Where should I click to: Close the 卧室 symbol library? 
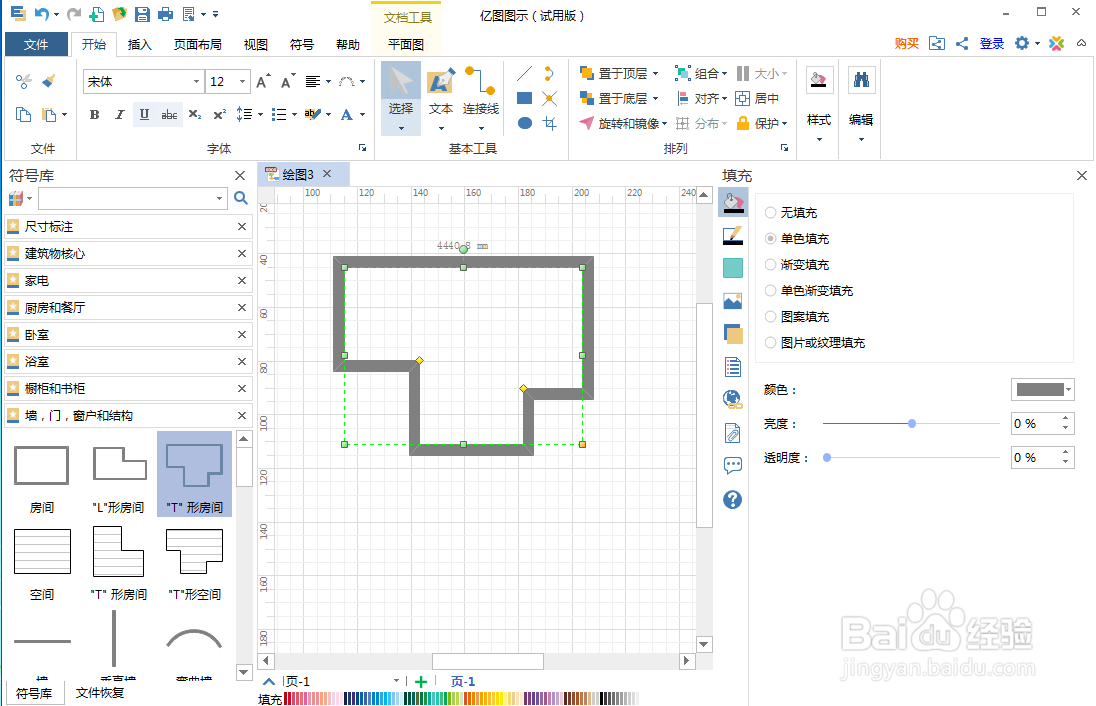241,335
